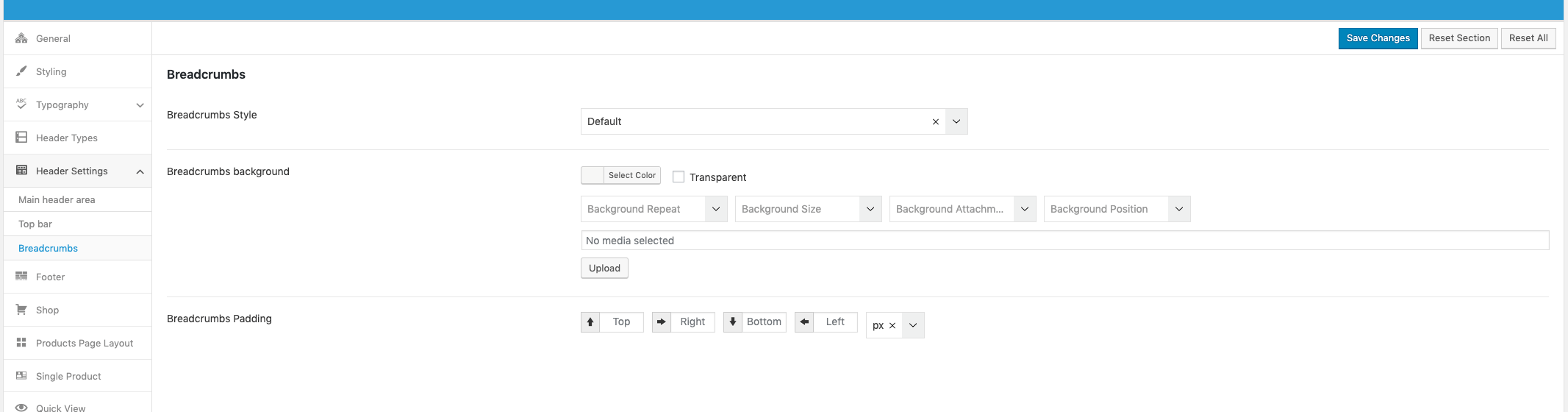
Task: Open Header Types layout icon
Action: tap(21, 138)
